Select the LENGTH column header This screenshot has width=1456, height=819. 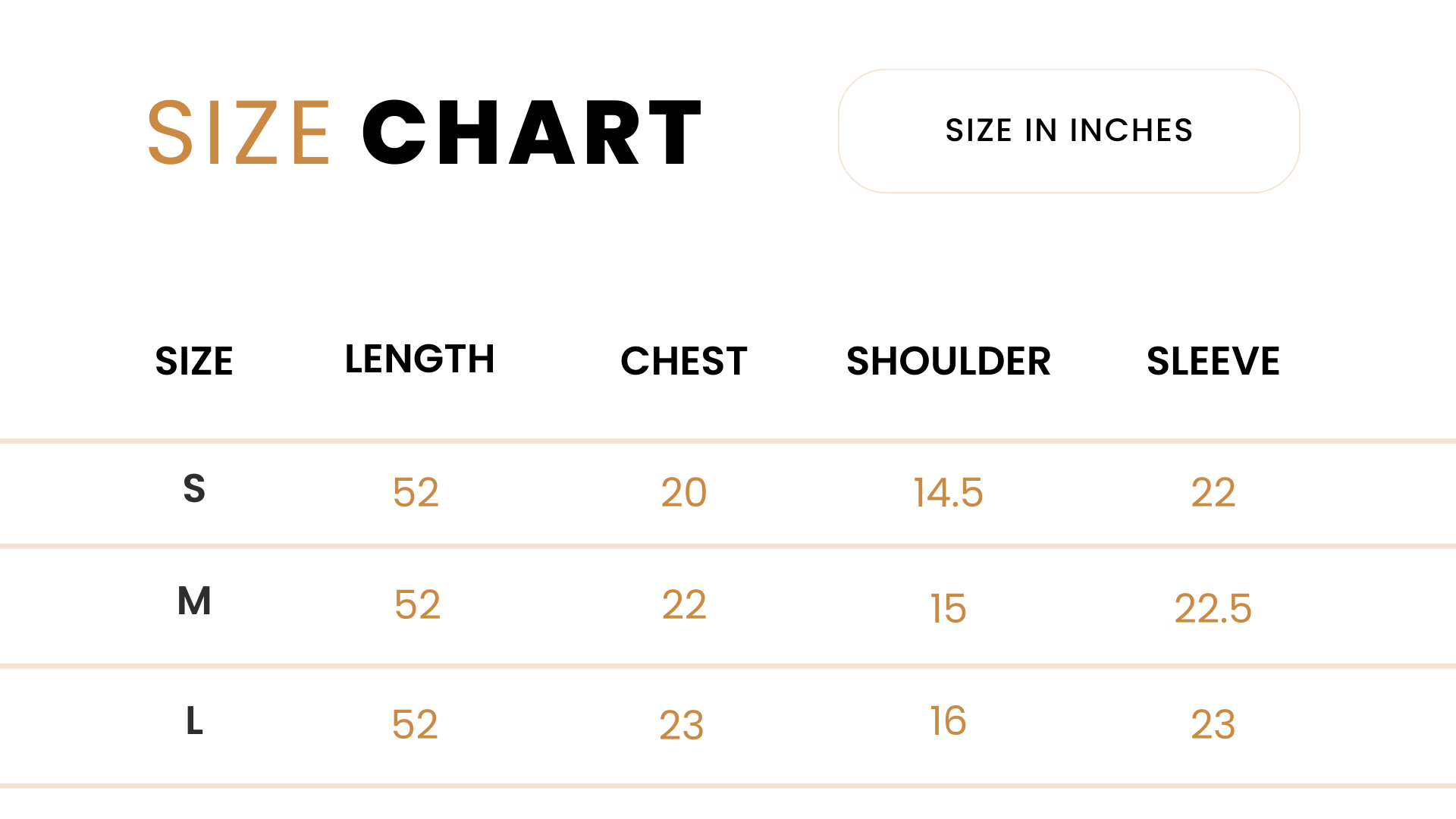(x=419, y=359)
